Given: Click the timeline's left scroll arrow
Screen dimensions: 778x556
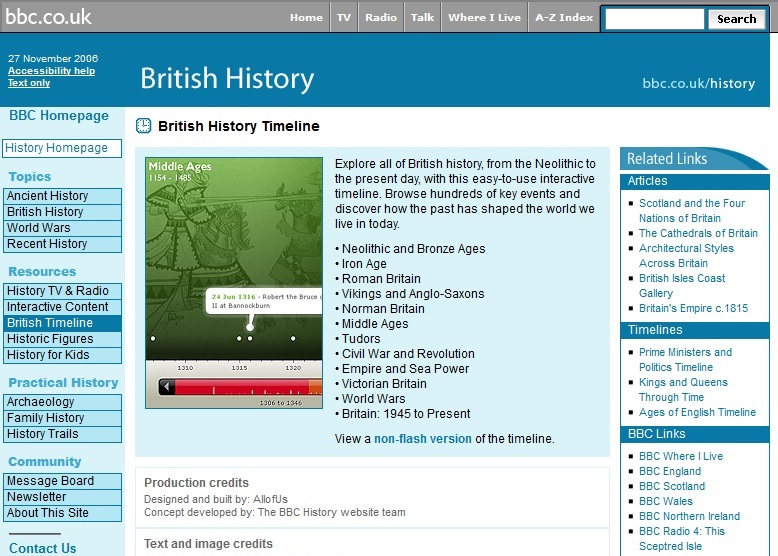Looking at the screenshot, I should pos(167,386).
